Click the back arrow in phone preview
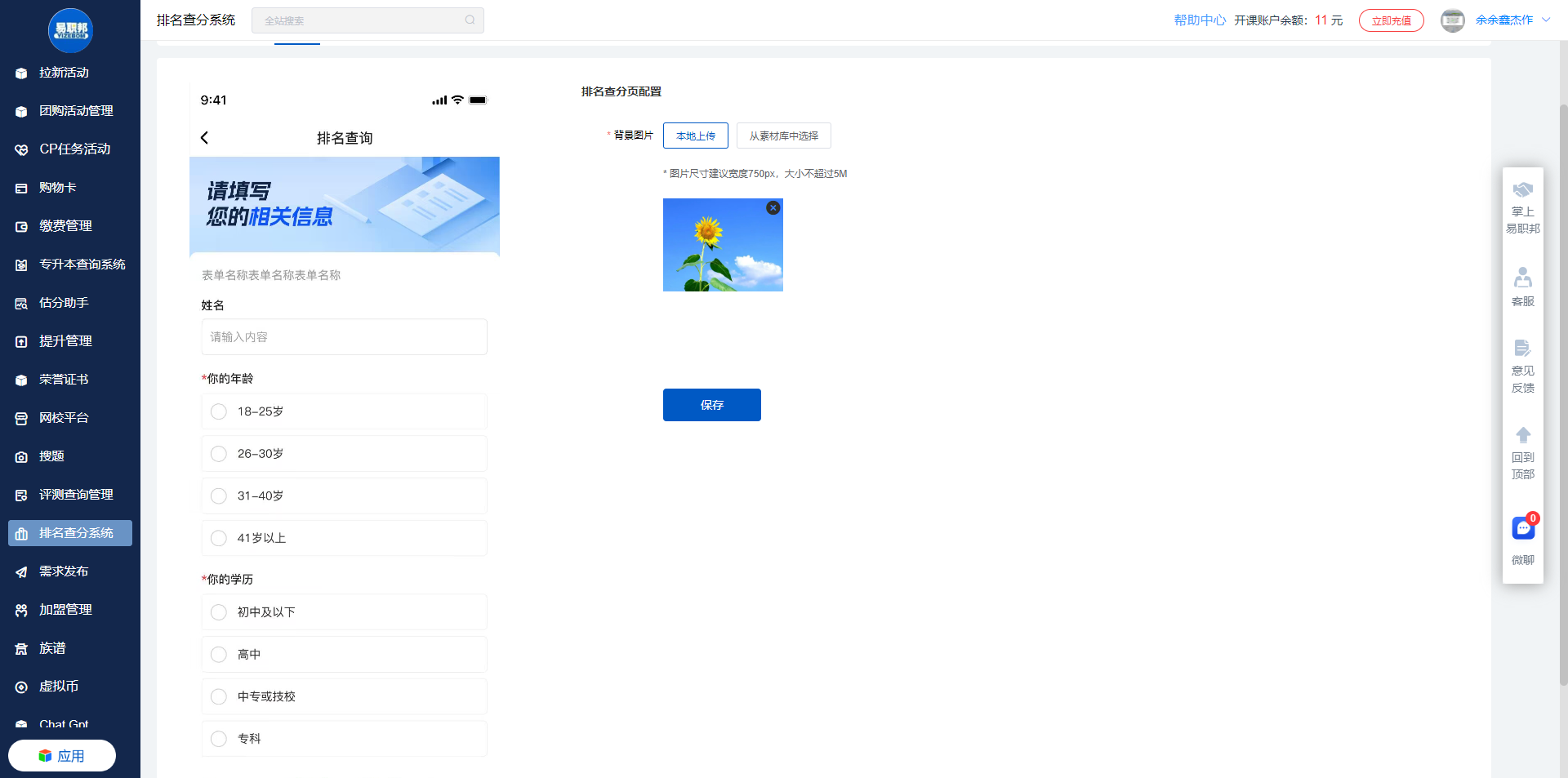Screen dimensions: 1568x778 click(x=205, y=138)
